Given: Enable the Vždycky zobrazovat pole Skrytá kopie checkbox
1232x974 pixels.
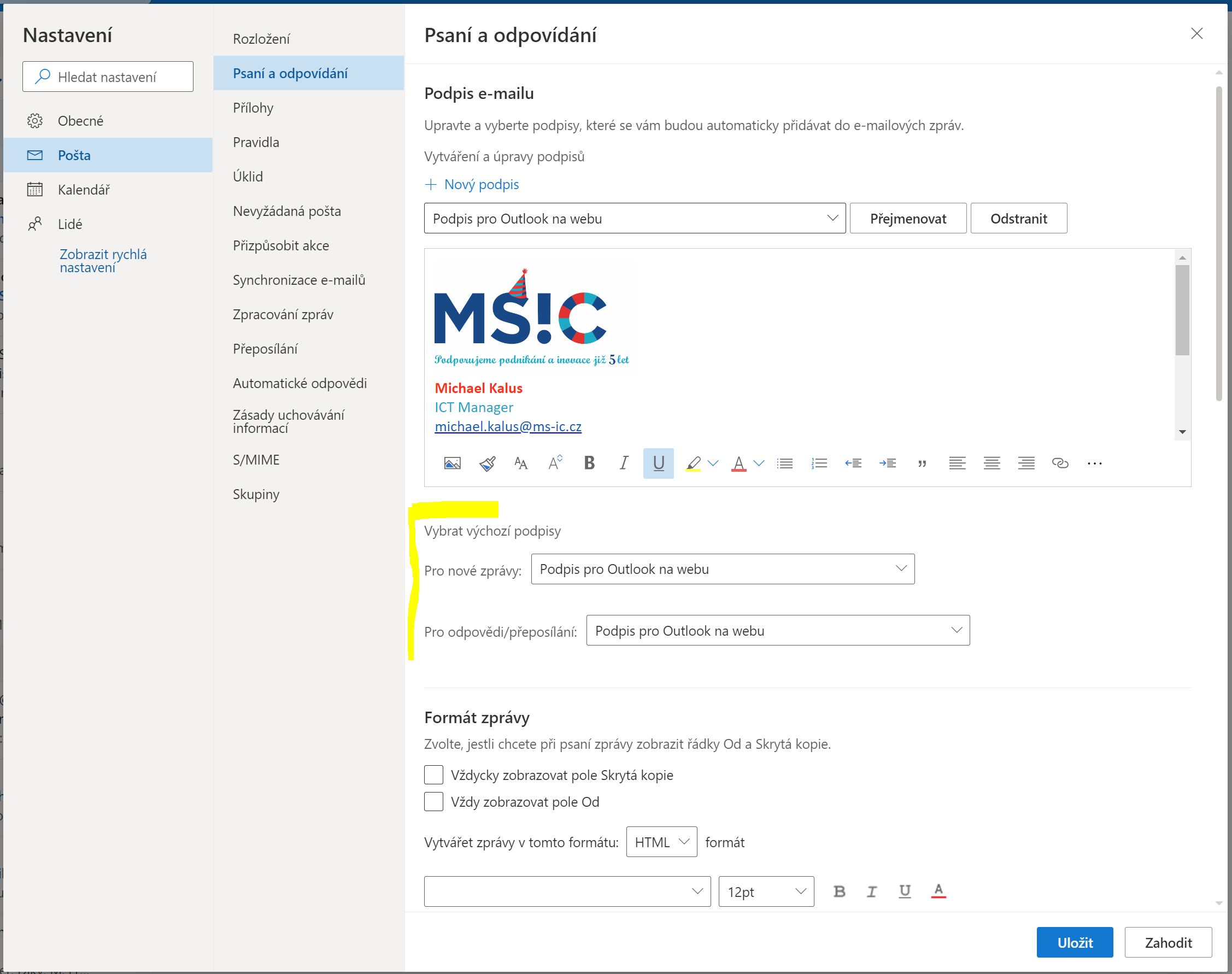Looking at the screenshot, I should pyautogui.click(x=433, y=774).
